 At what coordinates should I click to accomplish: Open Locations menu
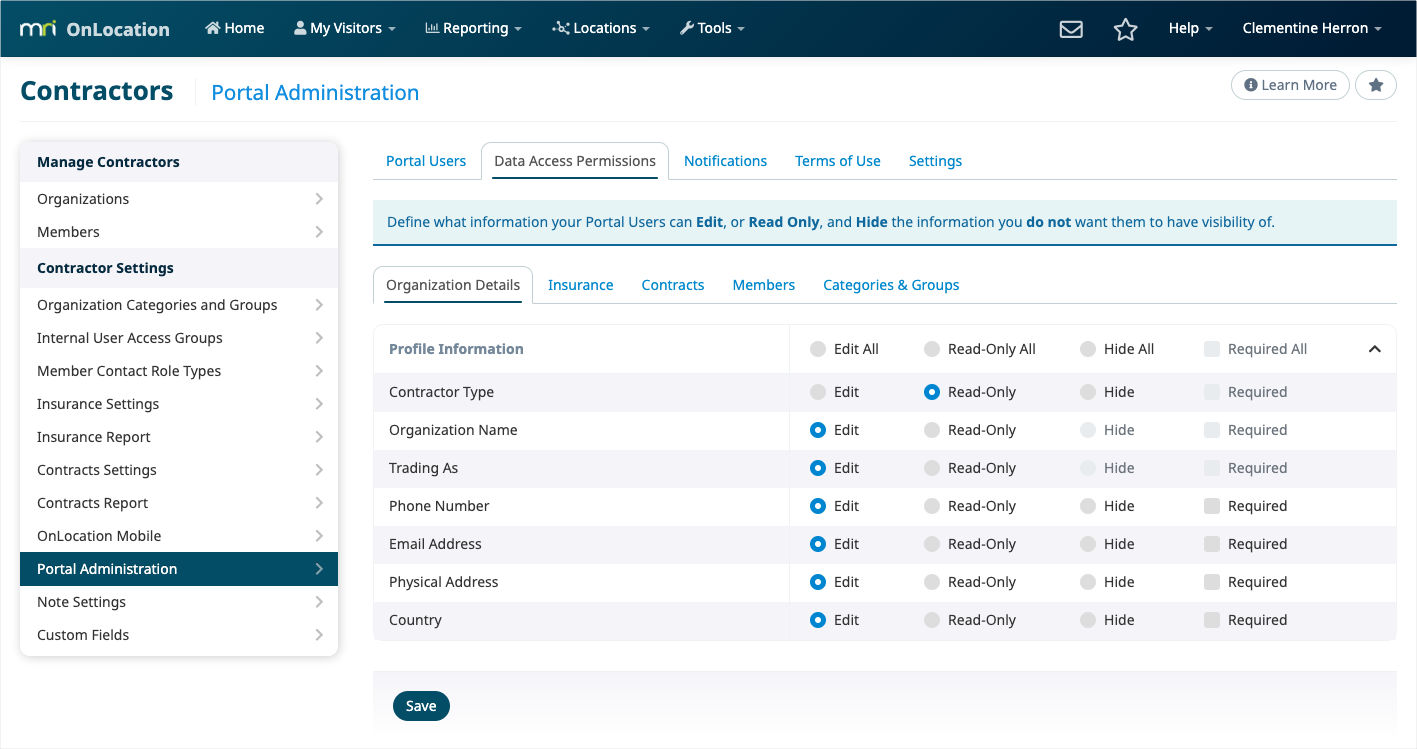[601, 28]
